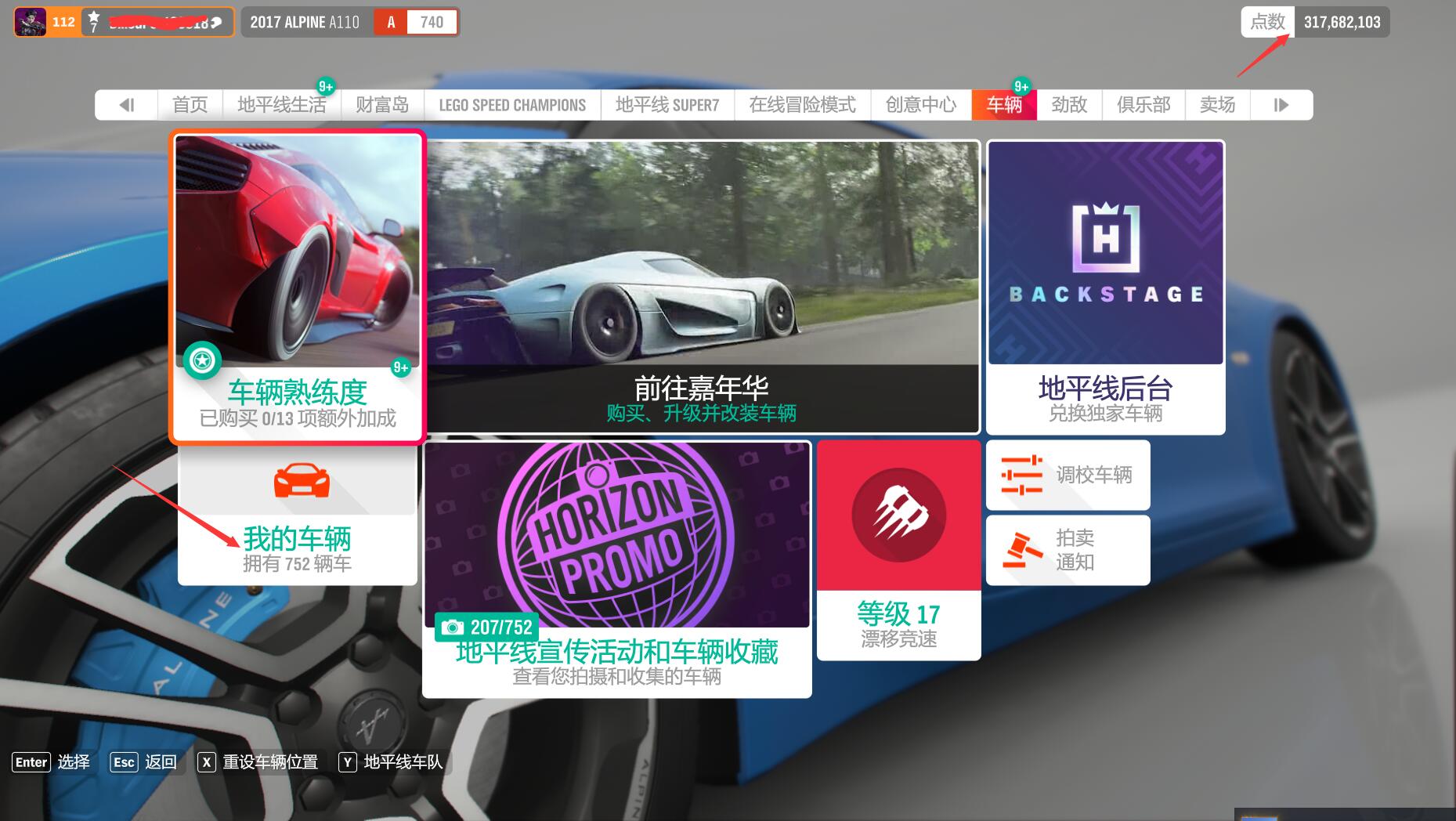Screen dimensions: 1456x821
Task: Open the 俱乐部 tab
Action: [x=1143, y=105]
